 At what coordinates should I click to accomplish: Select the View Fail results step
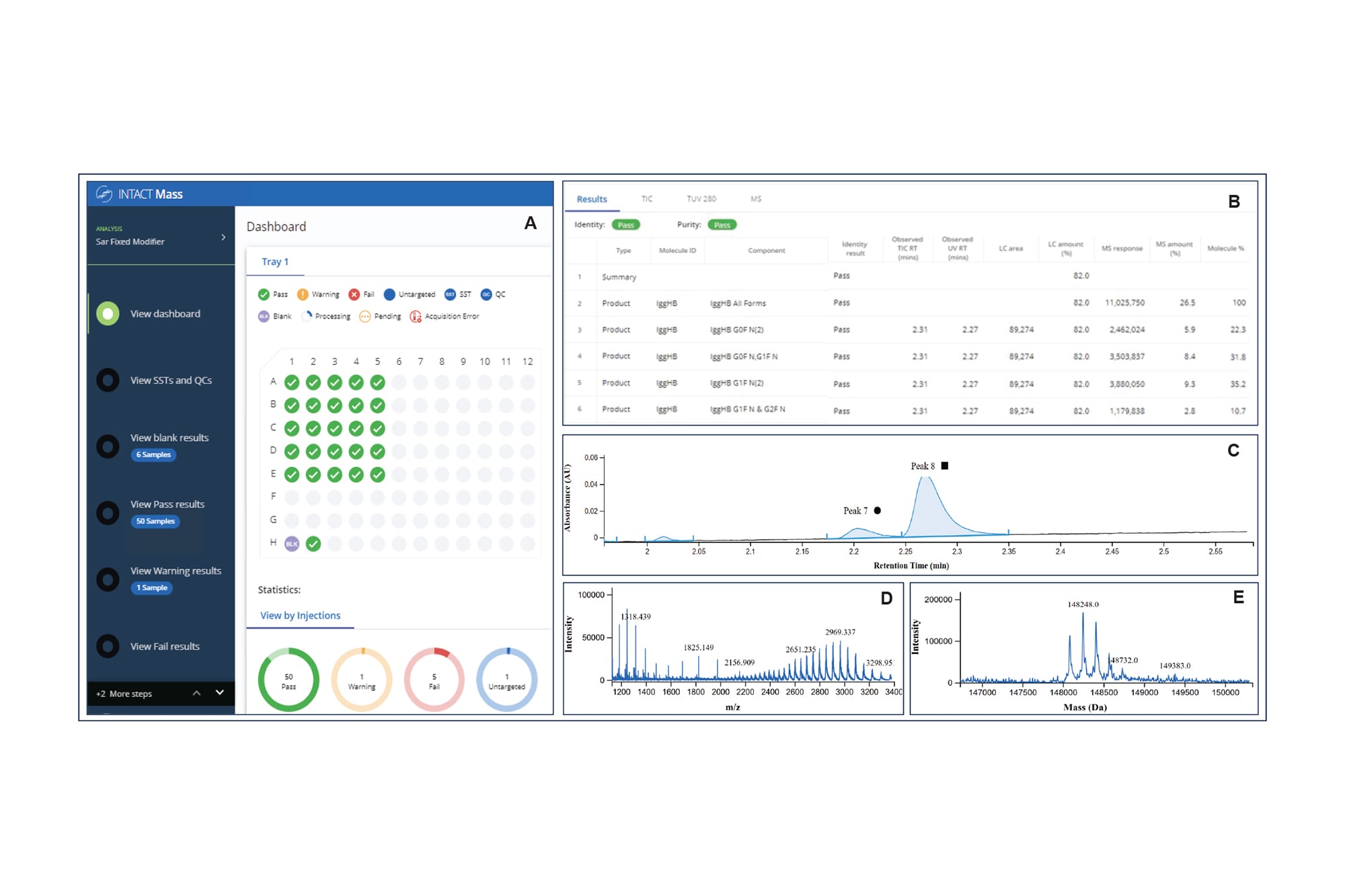point(108,646)
